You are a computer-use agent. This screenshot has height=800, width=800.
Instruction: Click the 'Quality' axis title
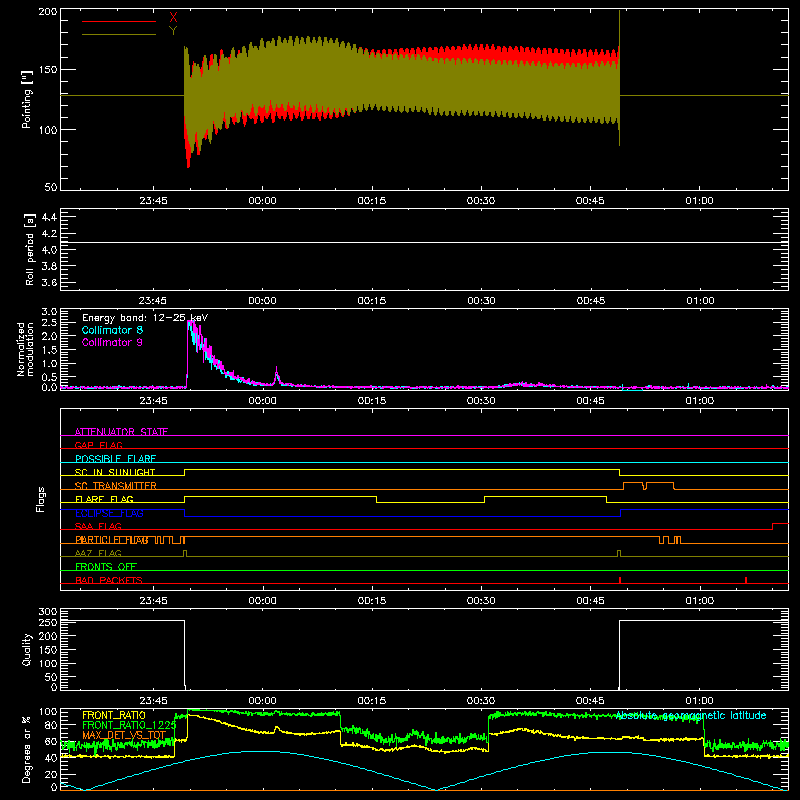(27, 649)
